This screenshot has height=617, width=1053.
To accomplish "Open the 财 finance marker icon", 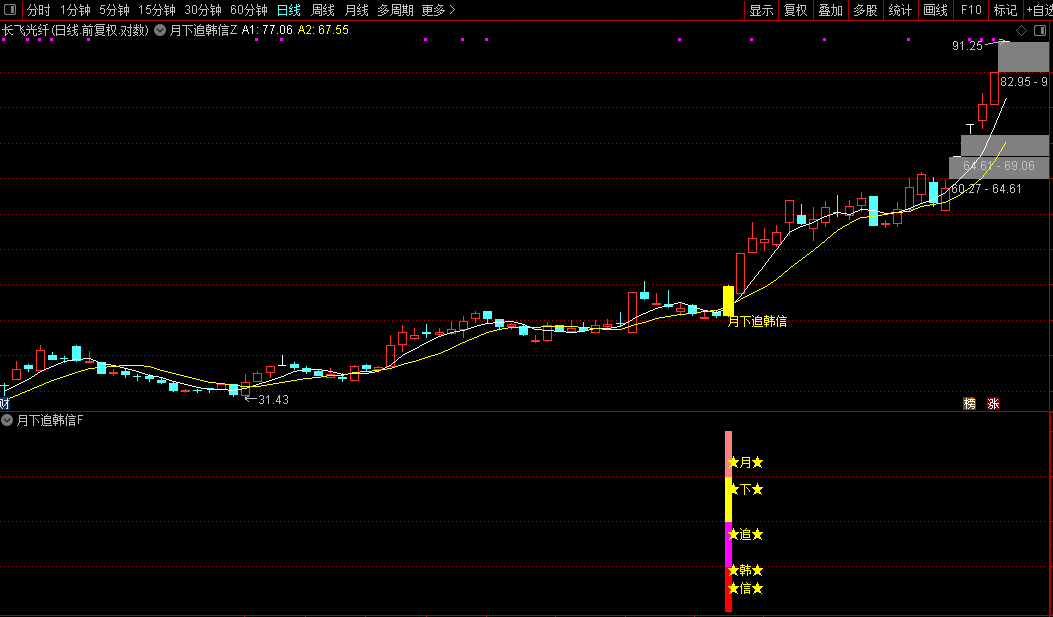I will pyautogui.click(x=5, y=404).
